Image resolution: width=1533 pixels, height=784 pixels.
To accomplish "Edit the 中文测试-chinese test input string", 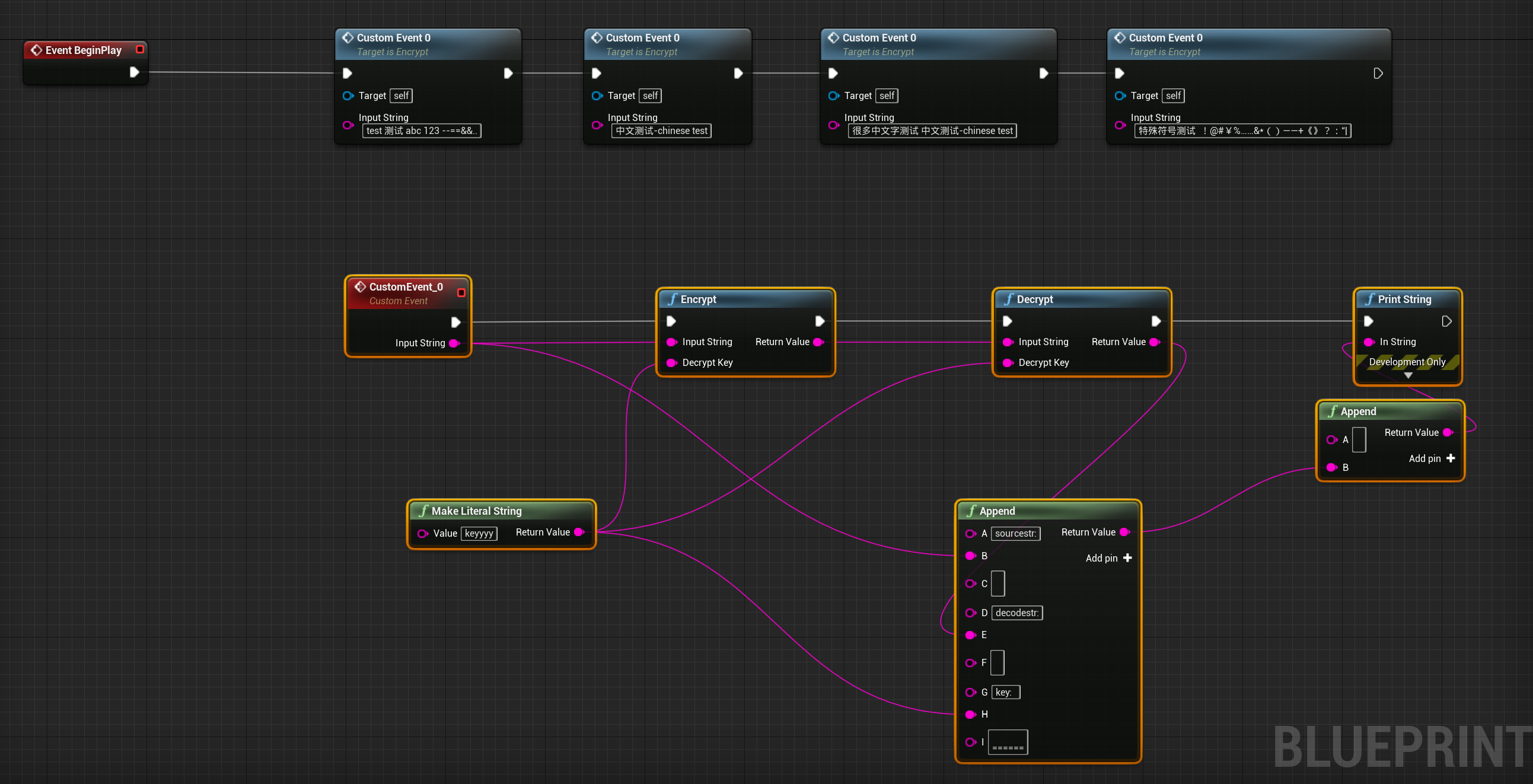I will pyautogui.click(x=661, y=130).
